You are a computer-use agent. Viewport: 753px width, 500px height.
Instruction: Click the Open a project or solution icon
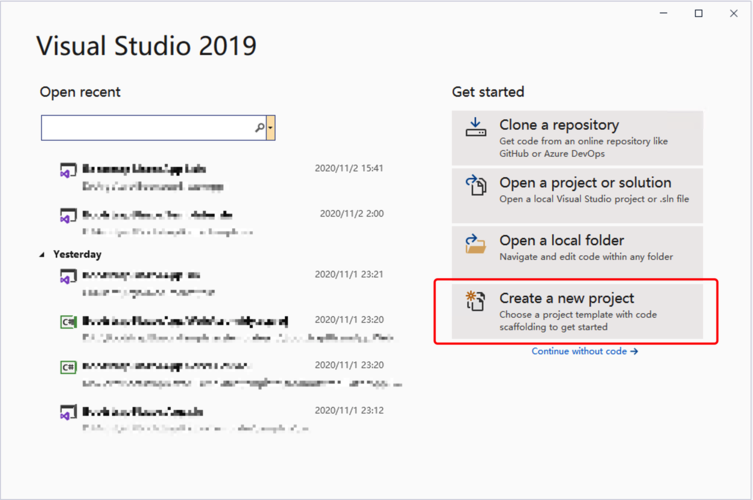(476, 186)
